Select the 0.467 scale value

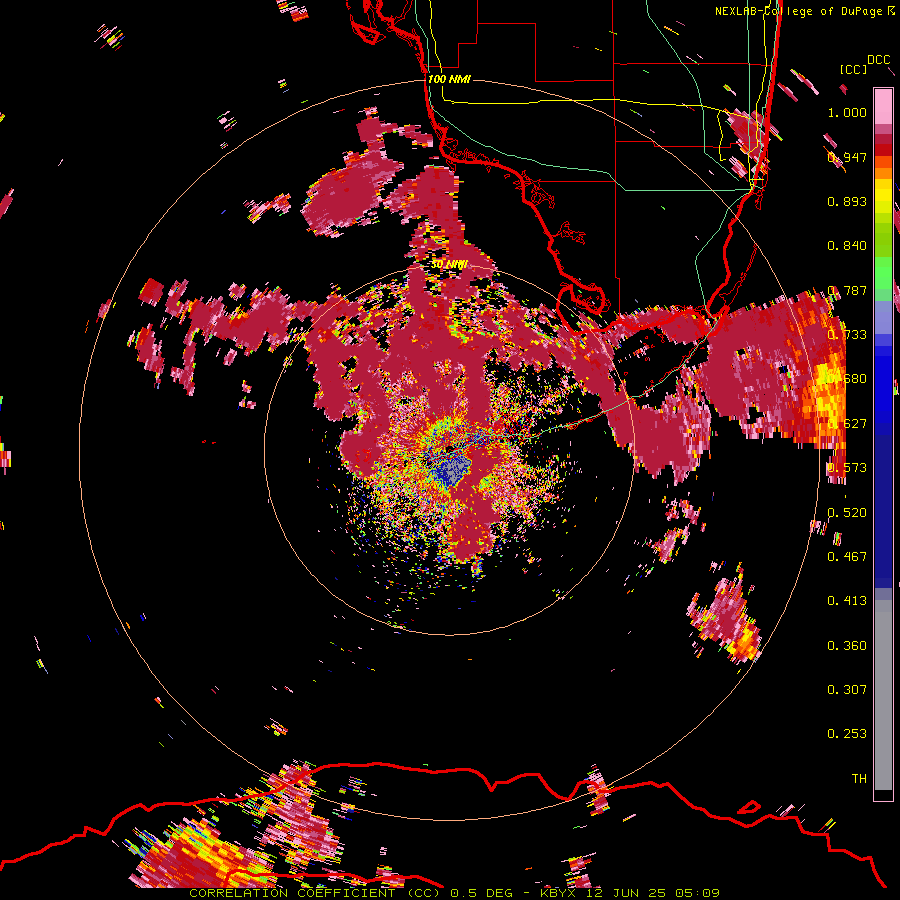pyautogui.click(x=847, y=557)
